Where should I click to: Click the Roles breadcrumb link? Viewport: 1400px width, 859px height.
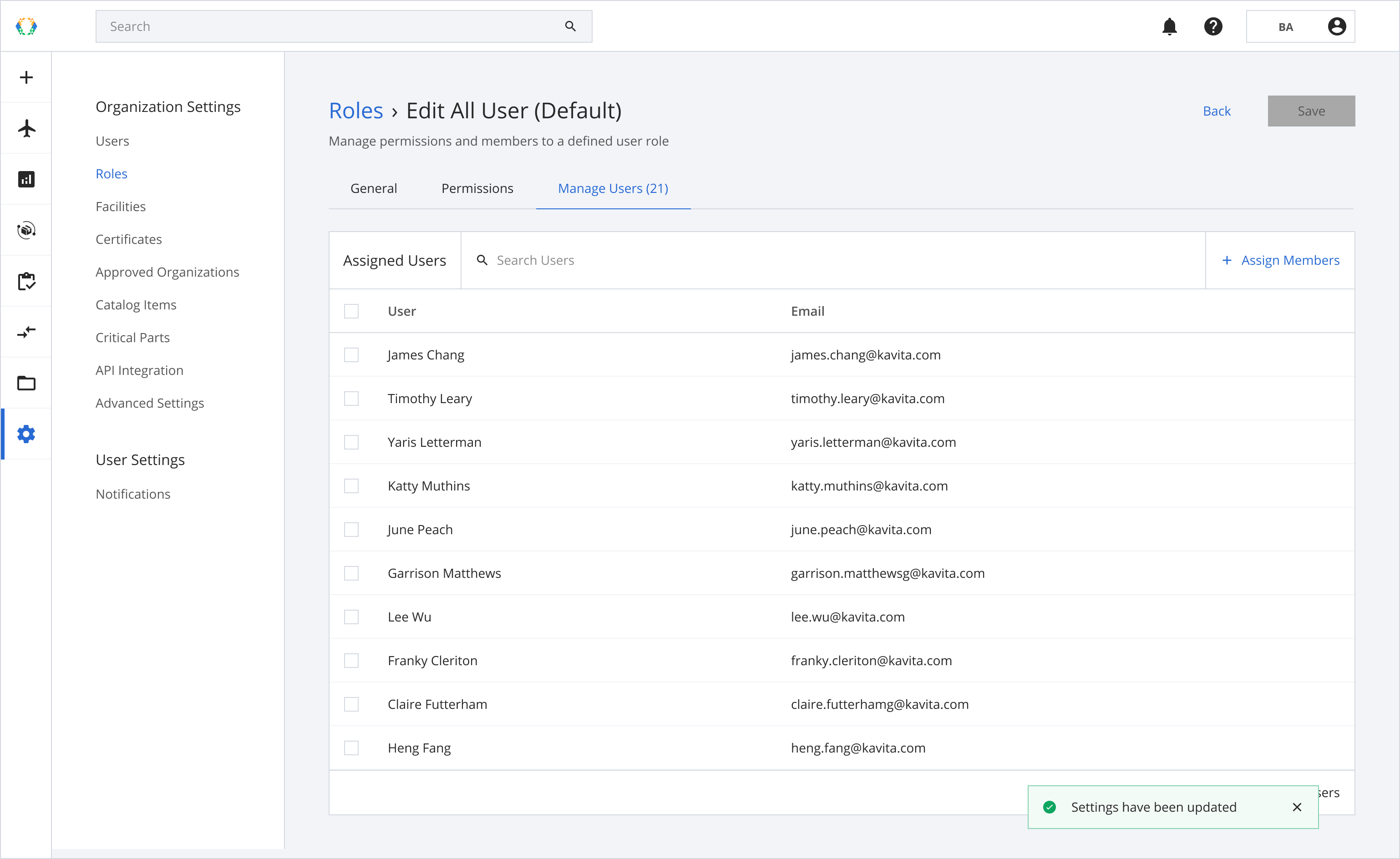(x=356, y=110)
